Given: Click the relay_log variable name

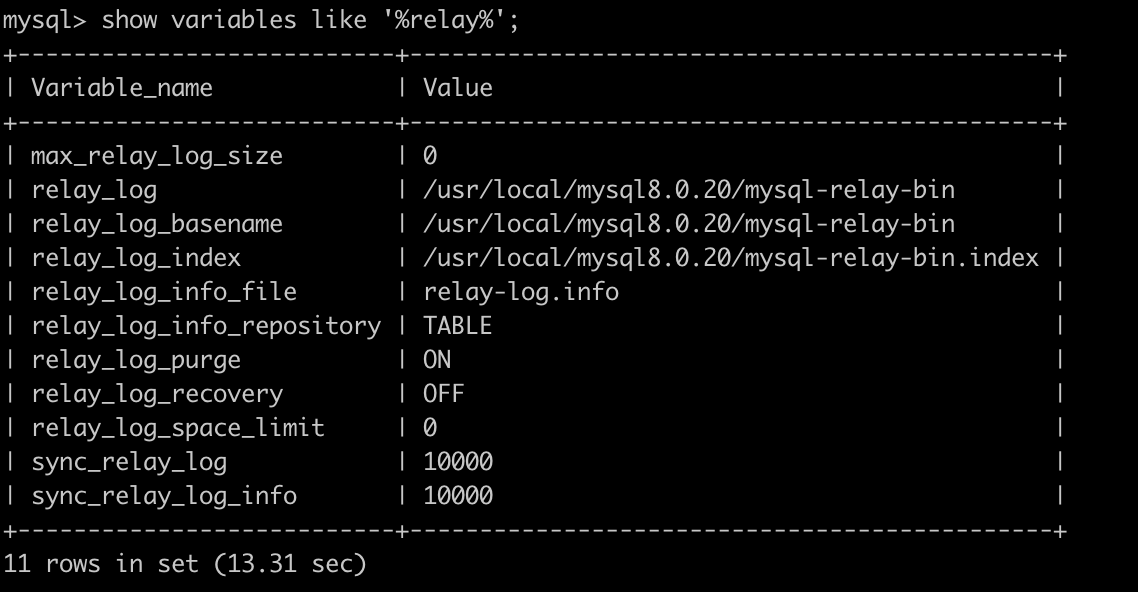Looking at the screenshot, I should click(x=94, y=190).
